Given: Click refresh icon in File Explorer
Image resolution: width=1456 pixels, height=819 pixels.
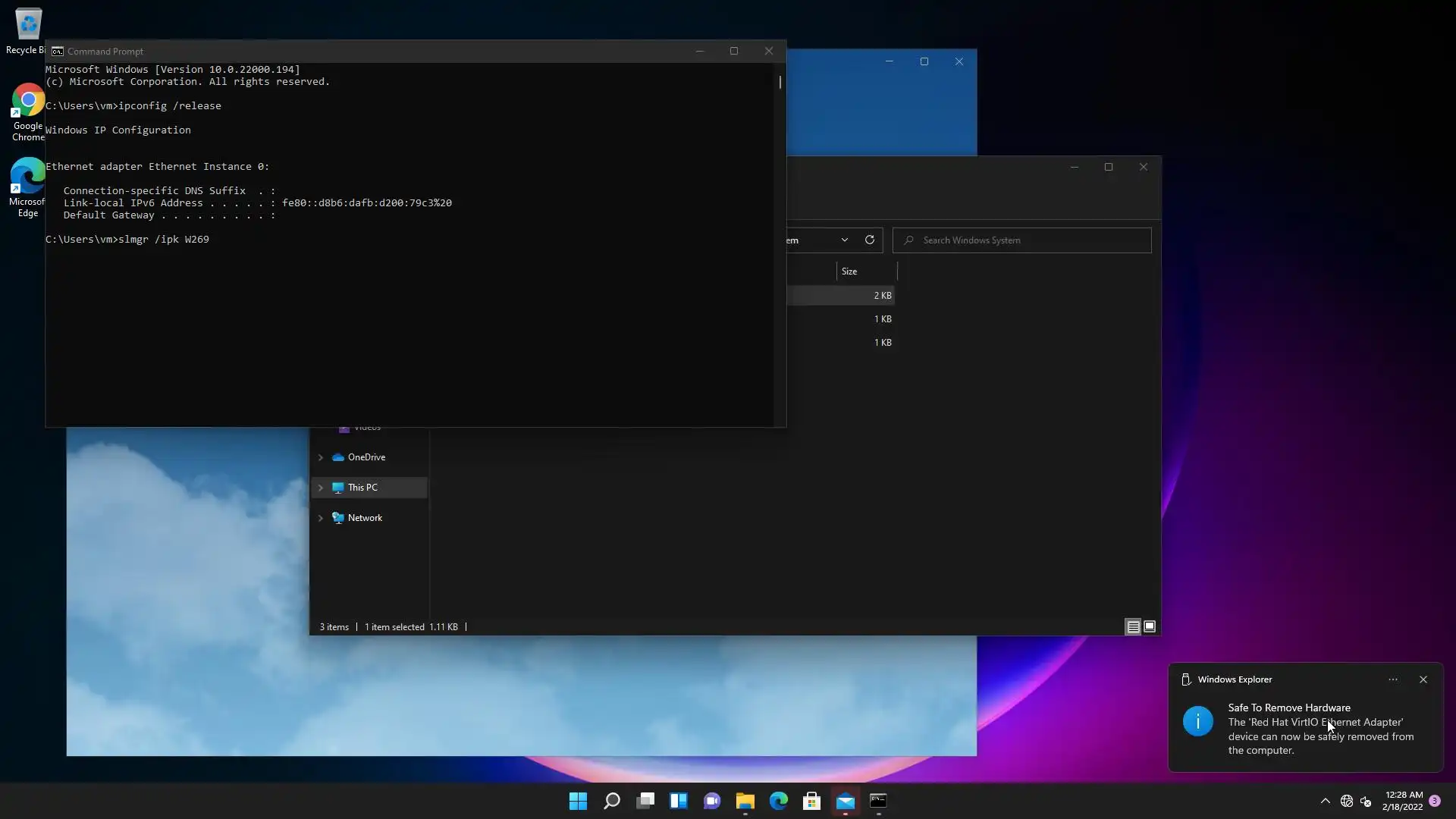Looking at the screenshot, I should (x=870, y=240).
